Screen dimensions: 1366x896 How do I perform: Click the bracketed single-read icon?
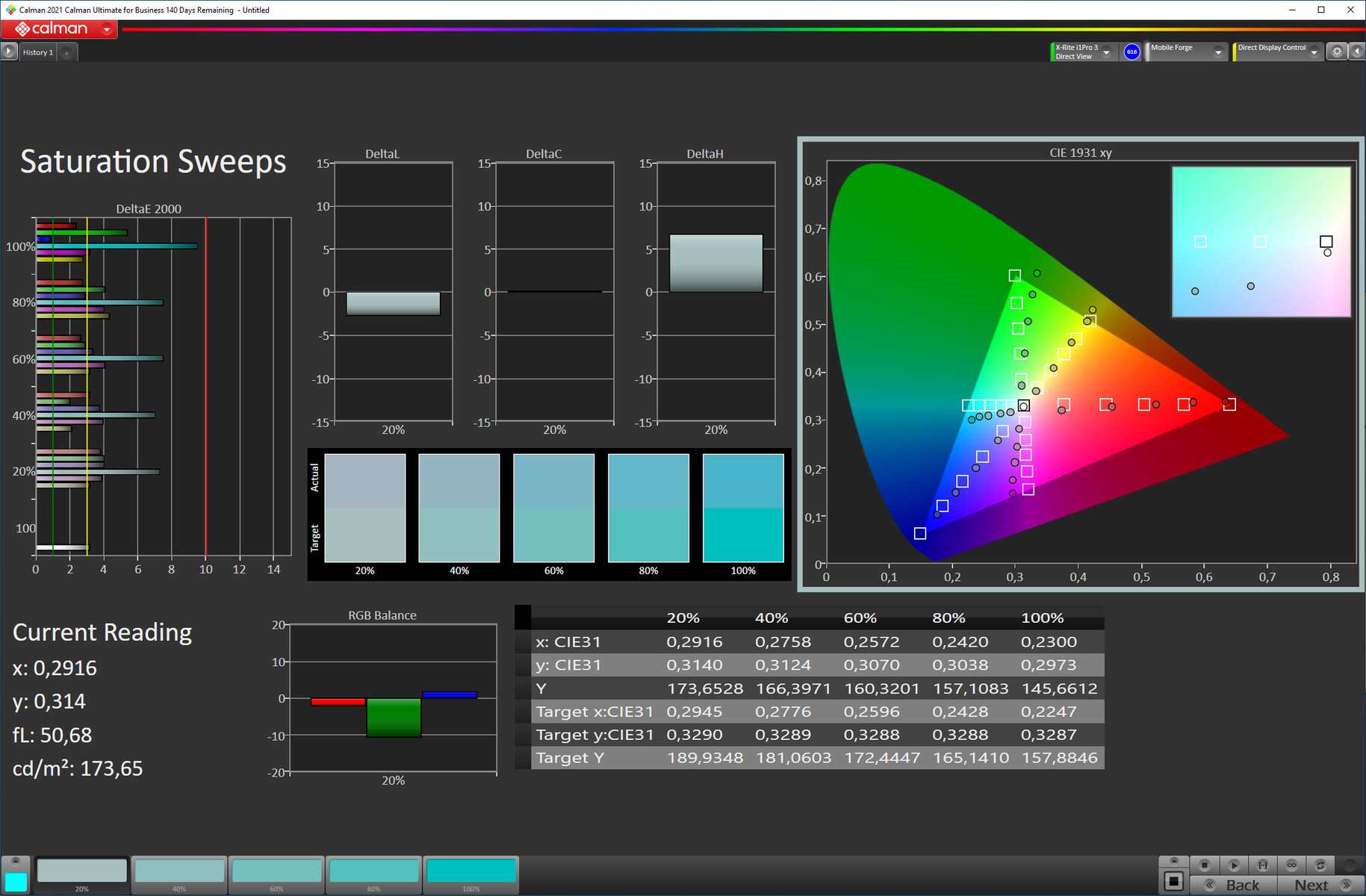point(1262,865)
